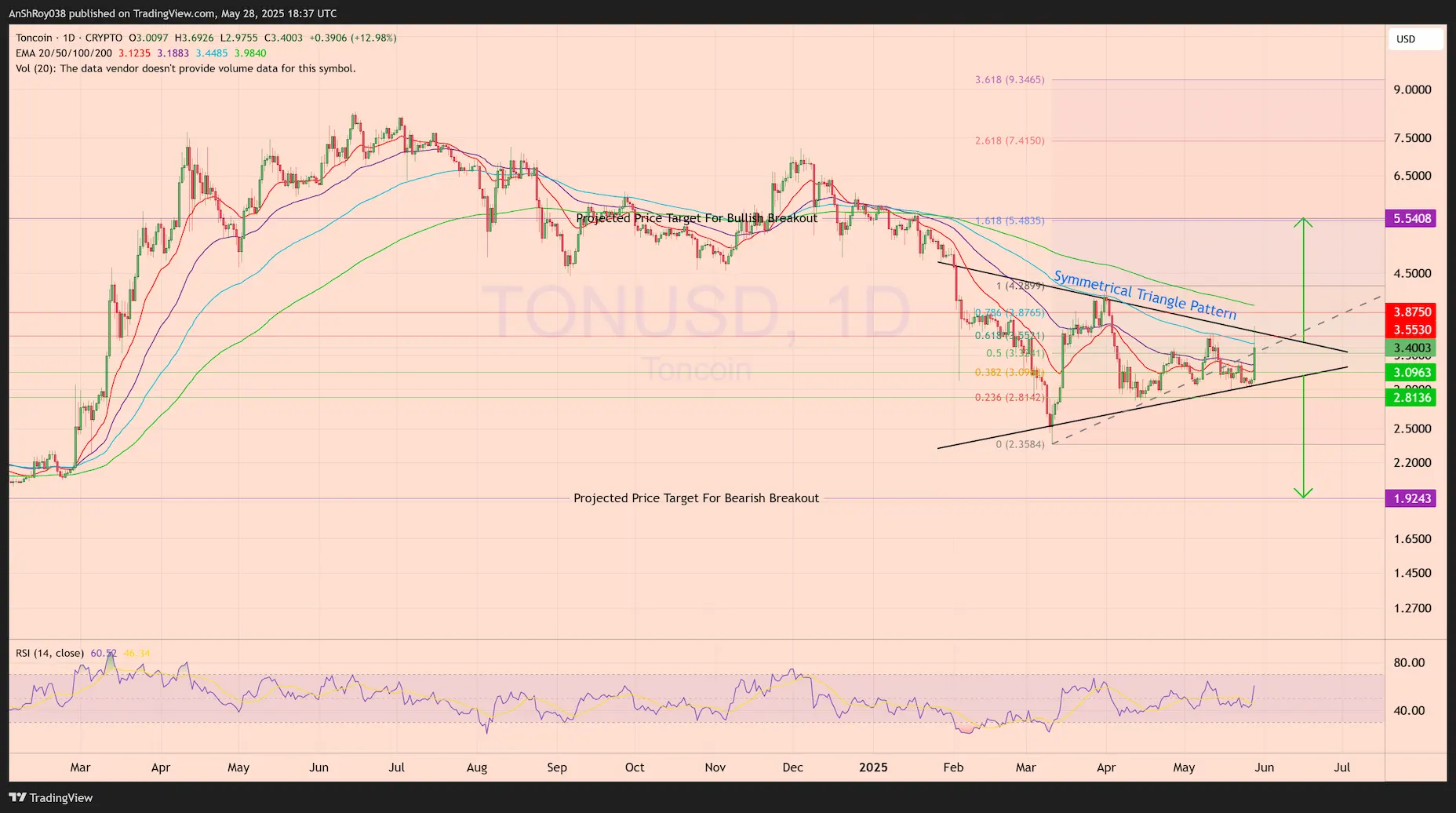
Task: Click the red 3.8750 price label
Action: pos(1412,311)
